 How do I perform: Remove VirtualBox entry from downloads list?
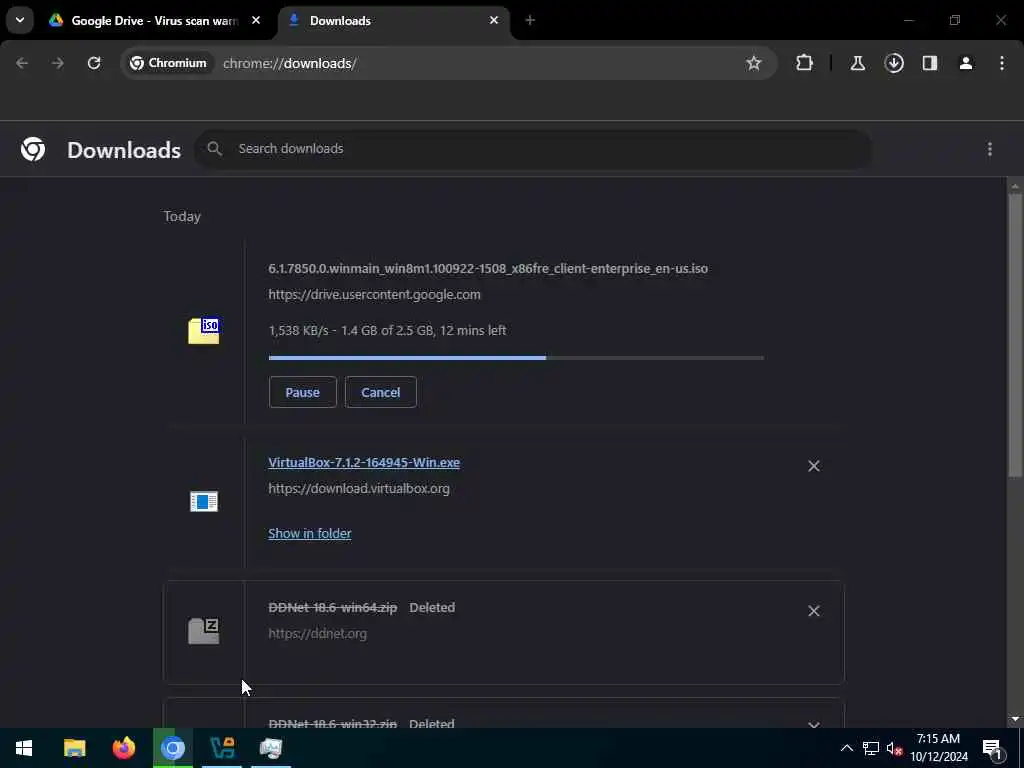click(814, 466)
